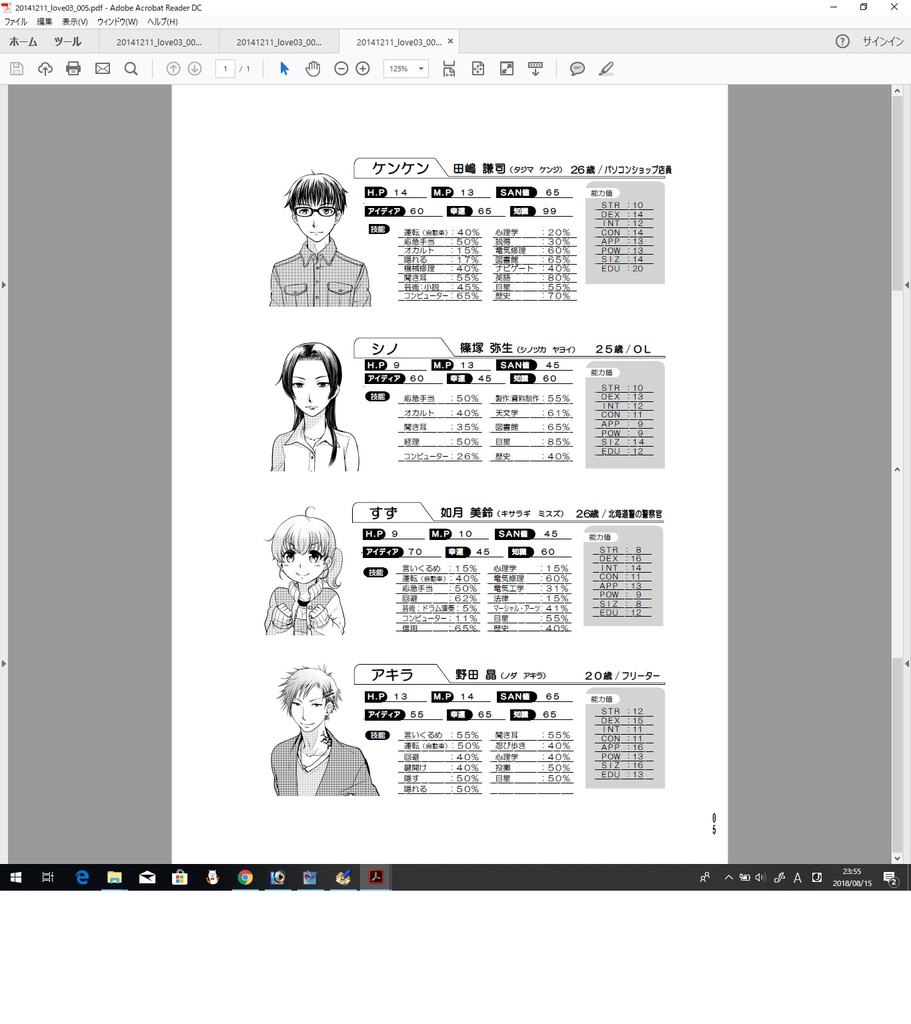The image size is (911, 1024).
Task: Close the active document tab
Action: [450, 41]
